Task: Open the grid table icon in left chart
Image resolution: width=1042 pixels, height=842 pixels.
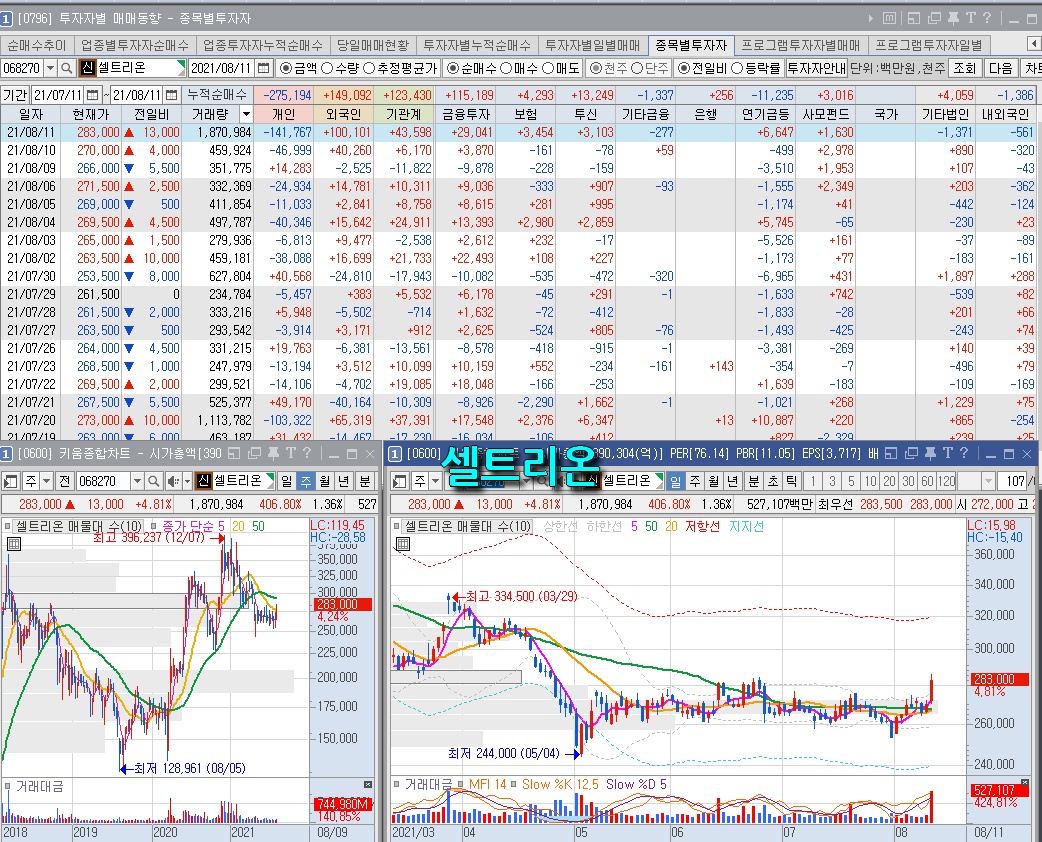Action: tap(13, 544)
